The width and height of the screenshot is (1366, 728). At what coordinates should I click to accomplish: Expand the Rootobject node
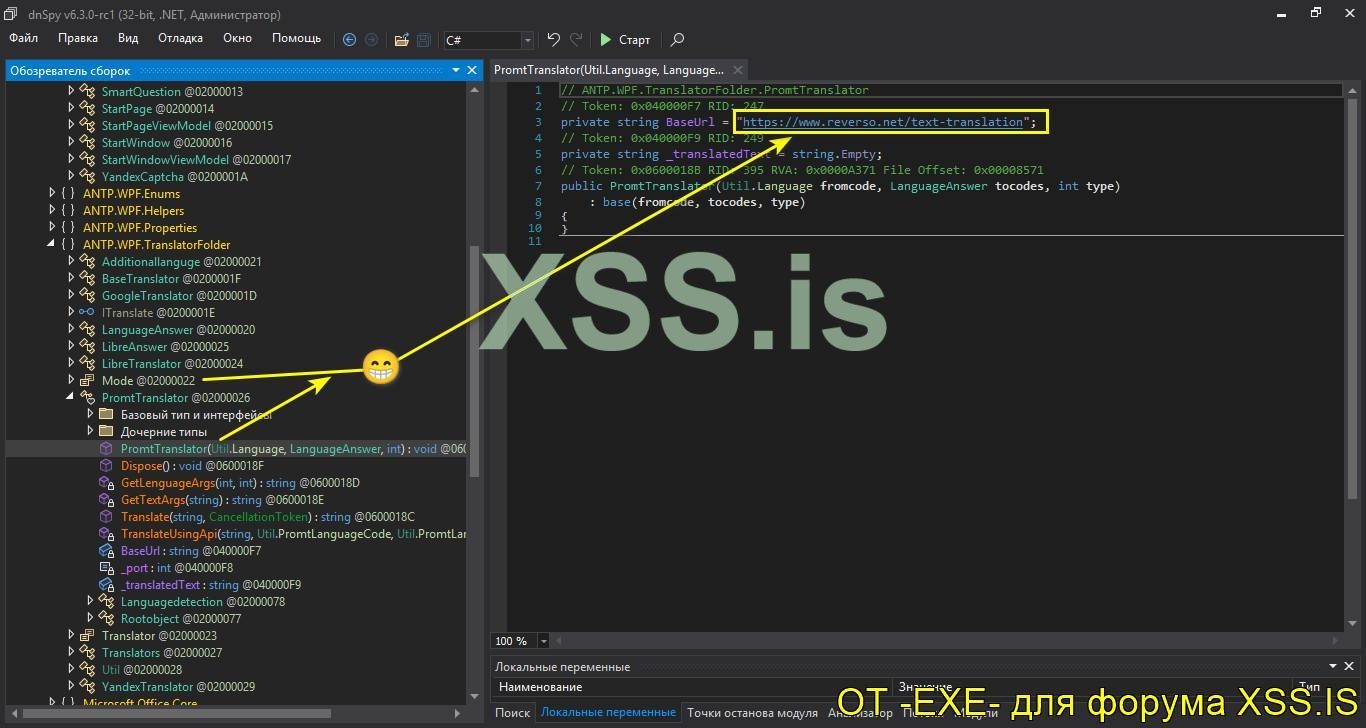90,619
